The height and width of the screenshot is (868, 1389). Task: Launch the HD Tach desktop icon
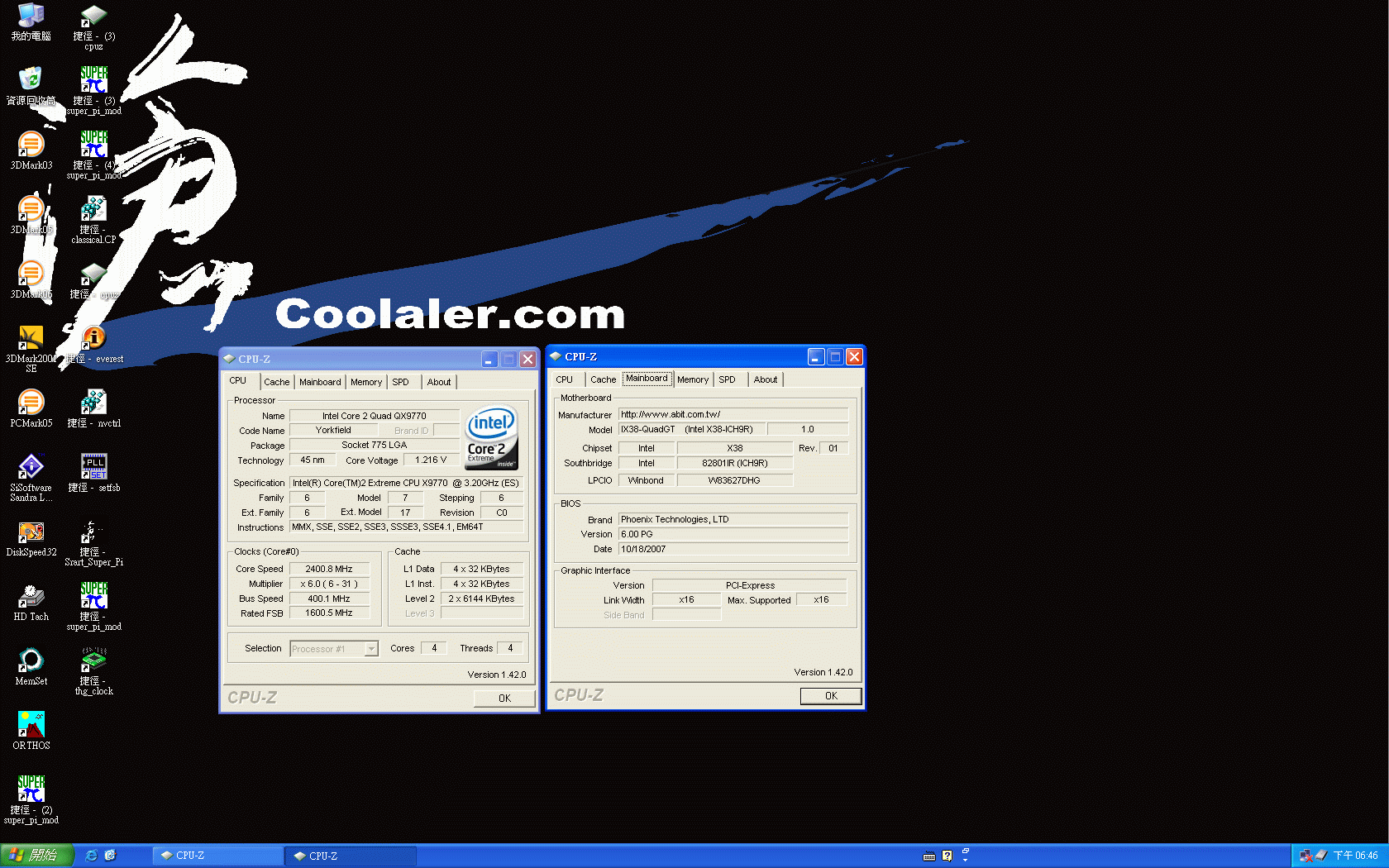tap(31, 602)
